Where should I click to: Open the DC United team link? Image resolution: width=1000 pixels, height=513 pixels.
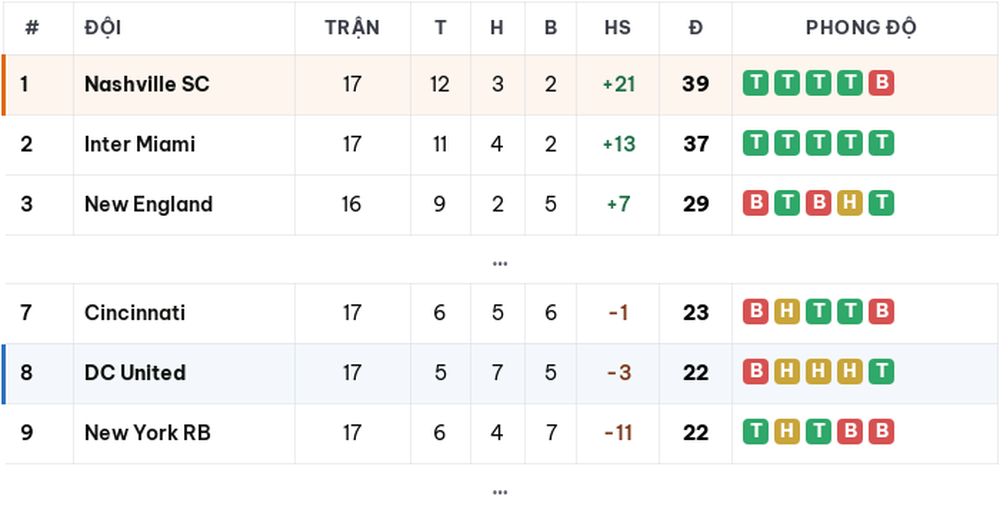(135, 373)
